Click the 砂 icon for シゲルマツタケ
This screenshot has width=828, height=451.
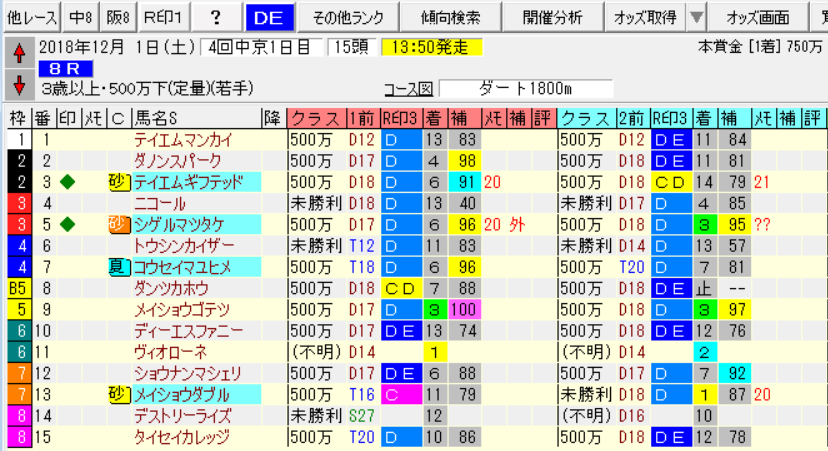tap(119, 224)
